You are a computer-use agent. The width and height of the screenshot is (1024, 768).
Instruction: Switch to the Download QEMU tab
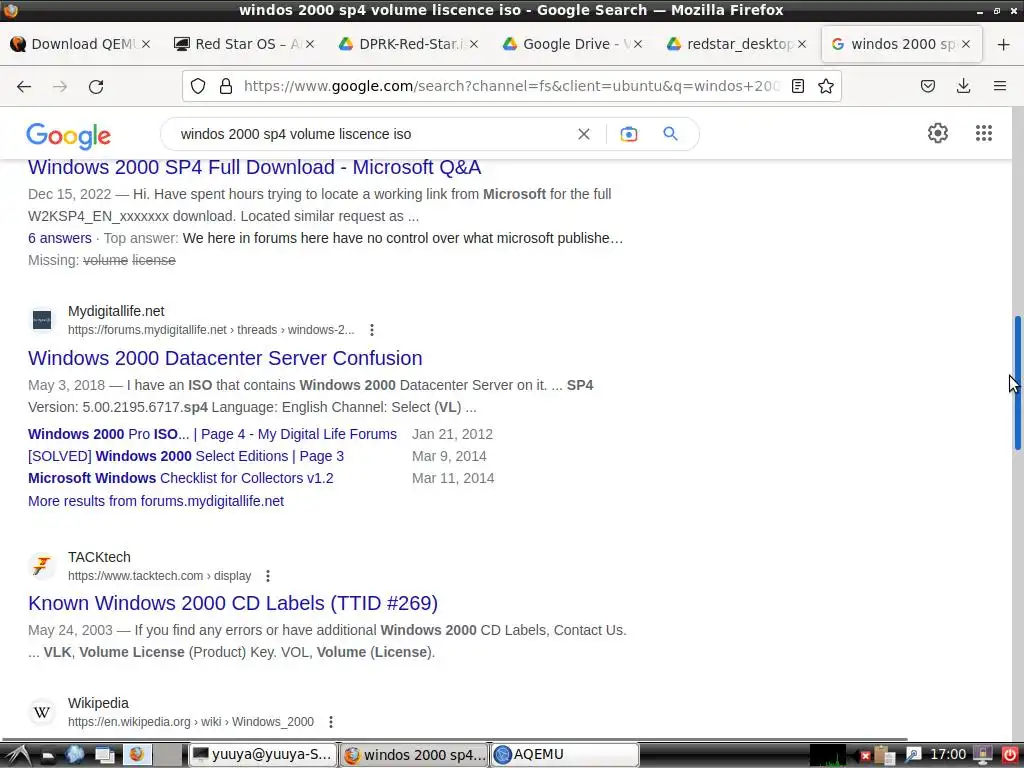(x=80, y=44)
